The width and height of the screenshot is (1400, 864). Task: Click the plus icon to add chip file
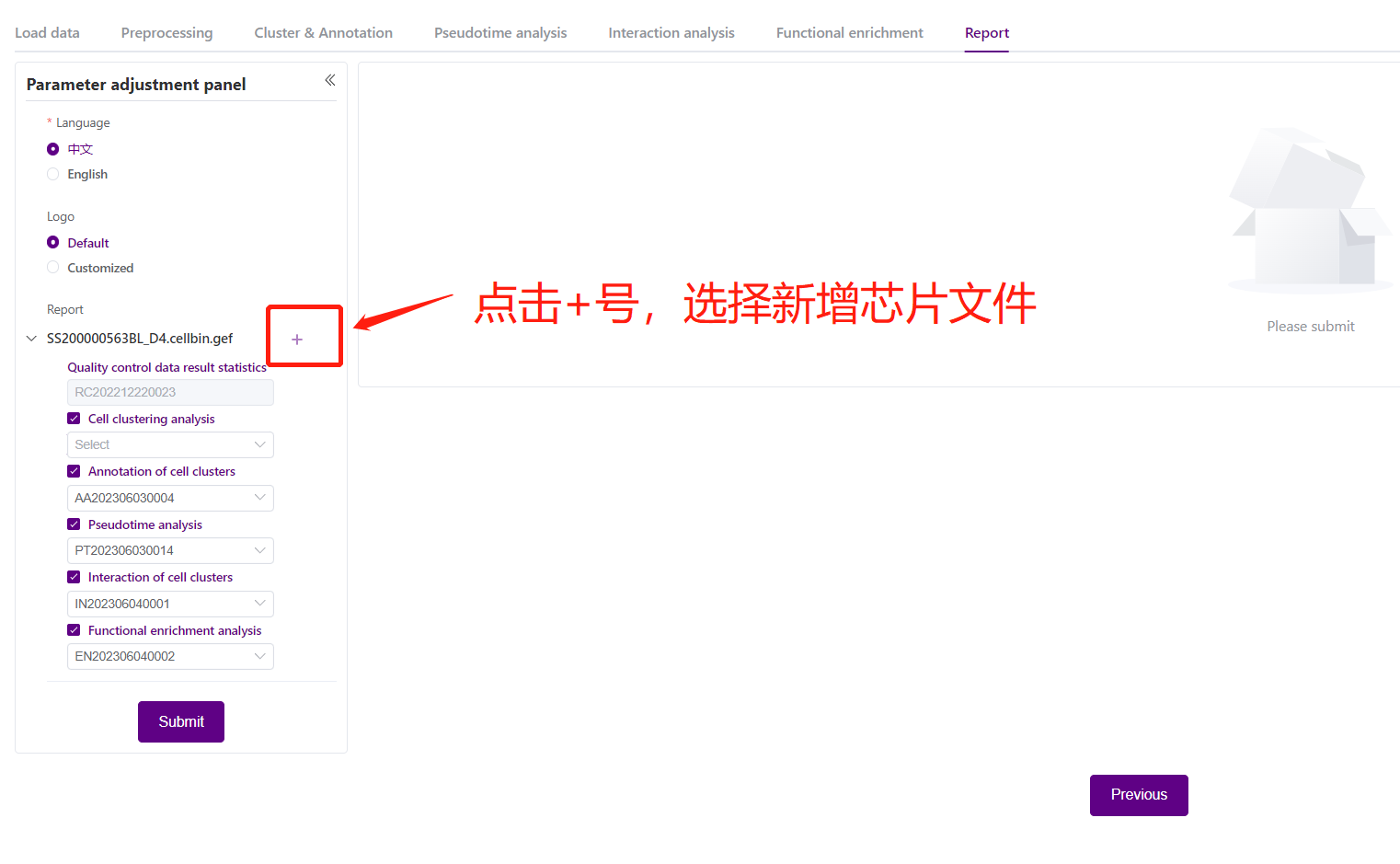click(x=297, y=340)
